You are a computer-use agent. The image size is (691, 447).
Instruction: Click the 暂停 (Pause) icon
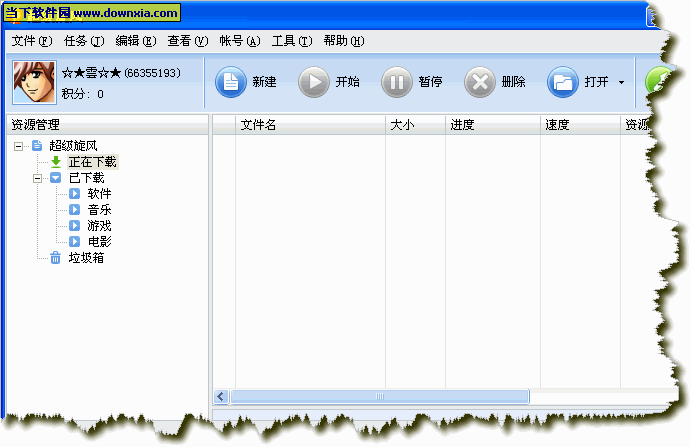[398, 82]
